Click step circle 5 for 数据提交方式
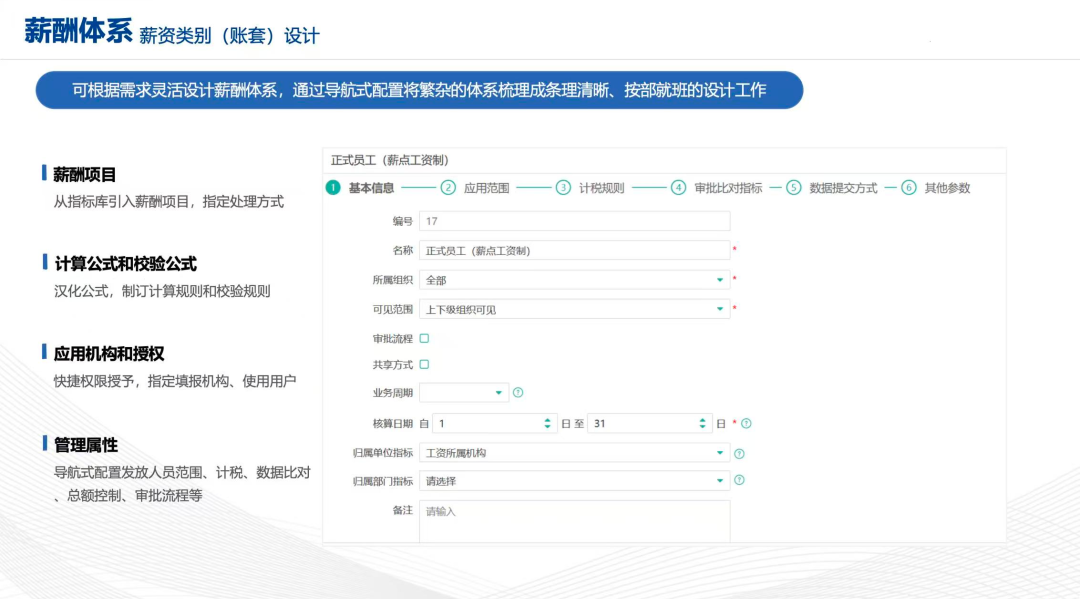The height and width of the screenshot is (599, 1080). coord(792,185)
